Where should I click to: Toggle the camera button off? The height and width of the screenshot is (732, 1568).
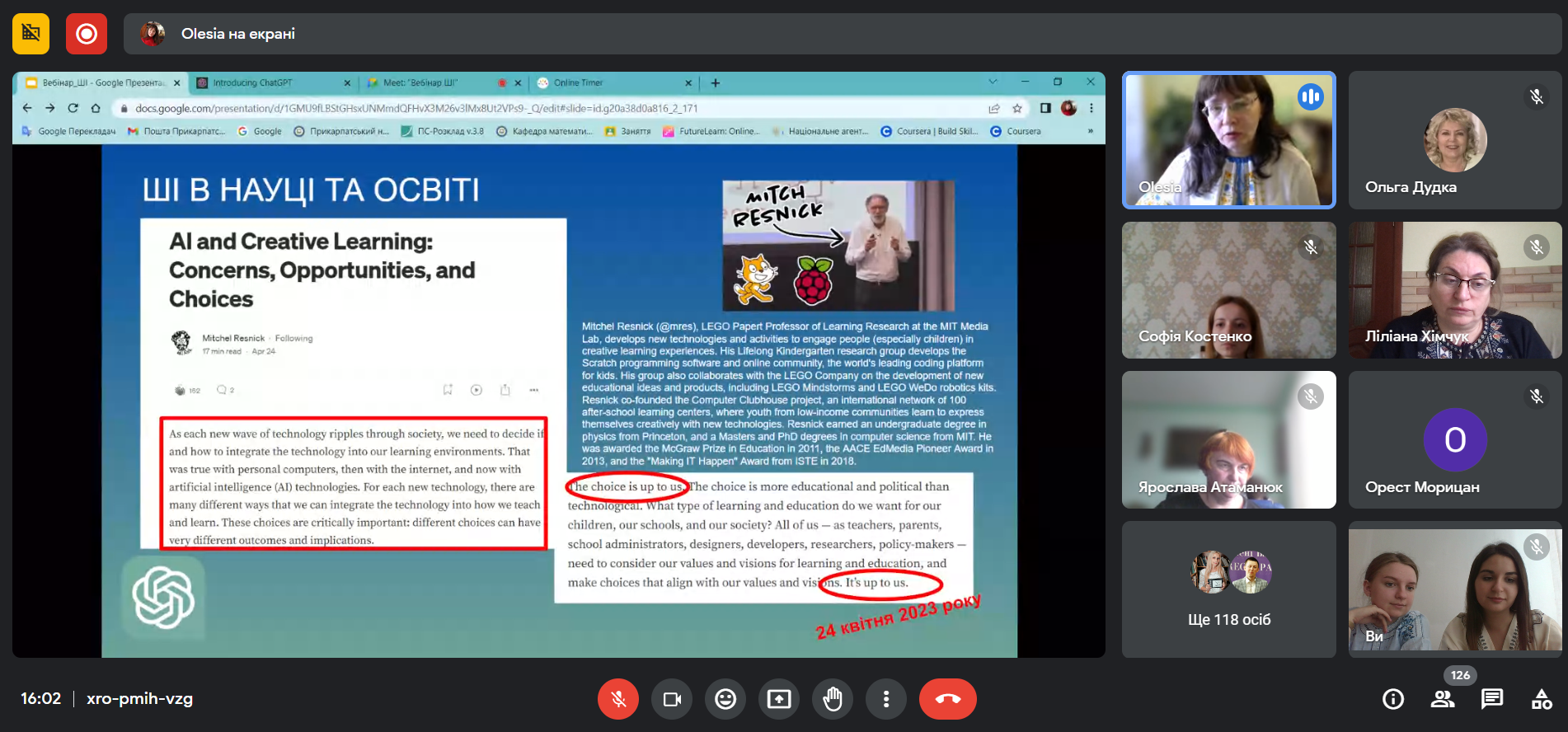[672, 699]
